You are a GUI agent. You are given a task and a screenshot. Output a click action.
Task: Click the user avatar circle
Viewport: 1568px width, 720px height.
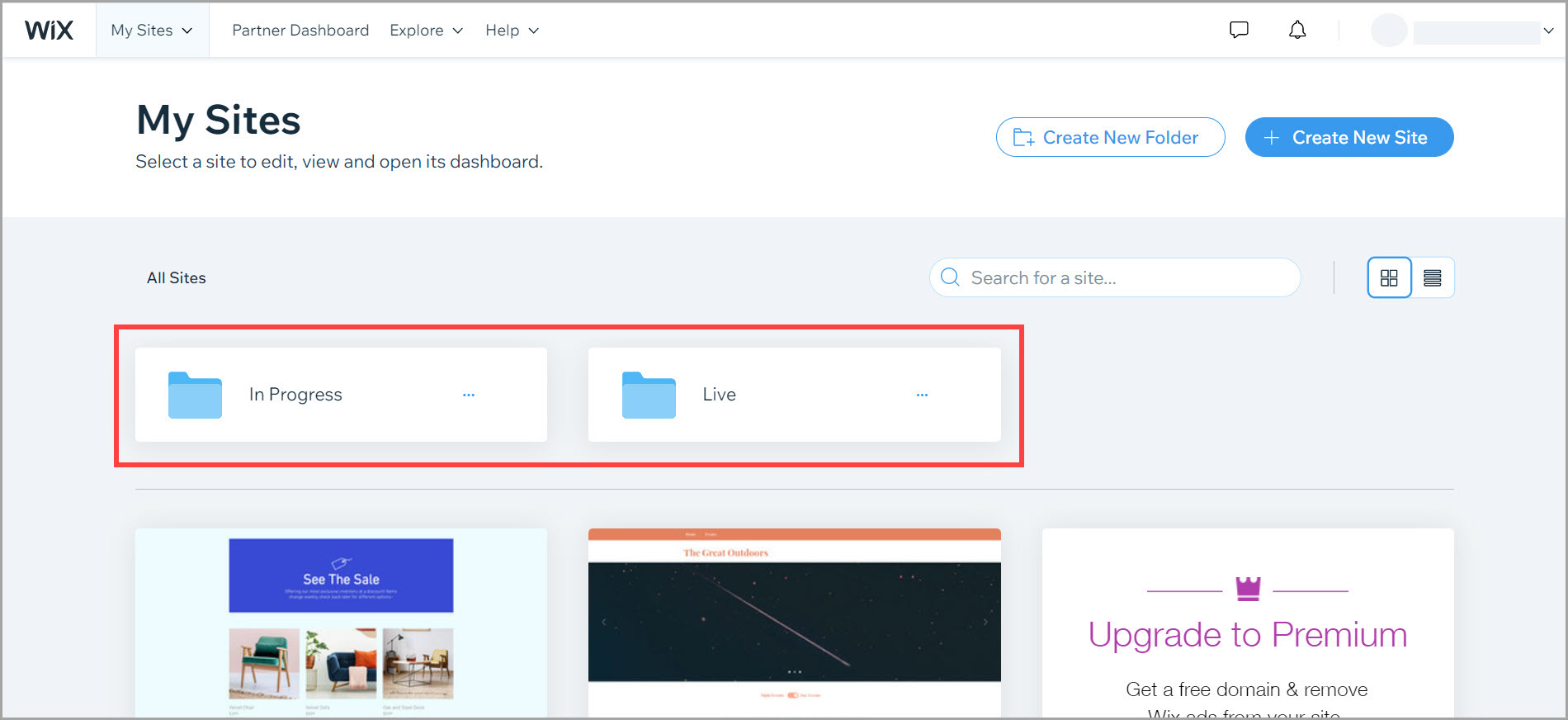click(x=1389, y=31)
